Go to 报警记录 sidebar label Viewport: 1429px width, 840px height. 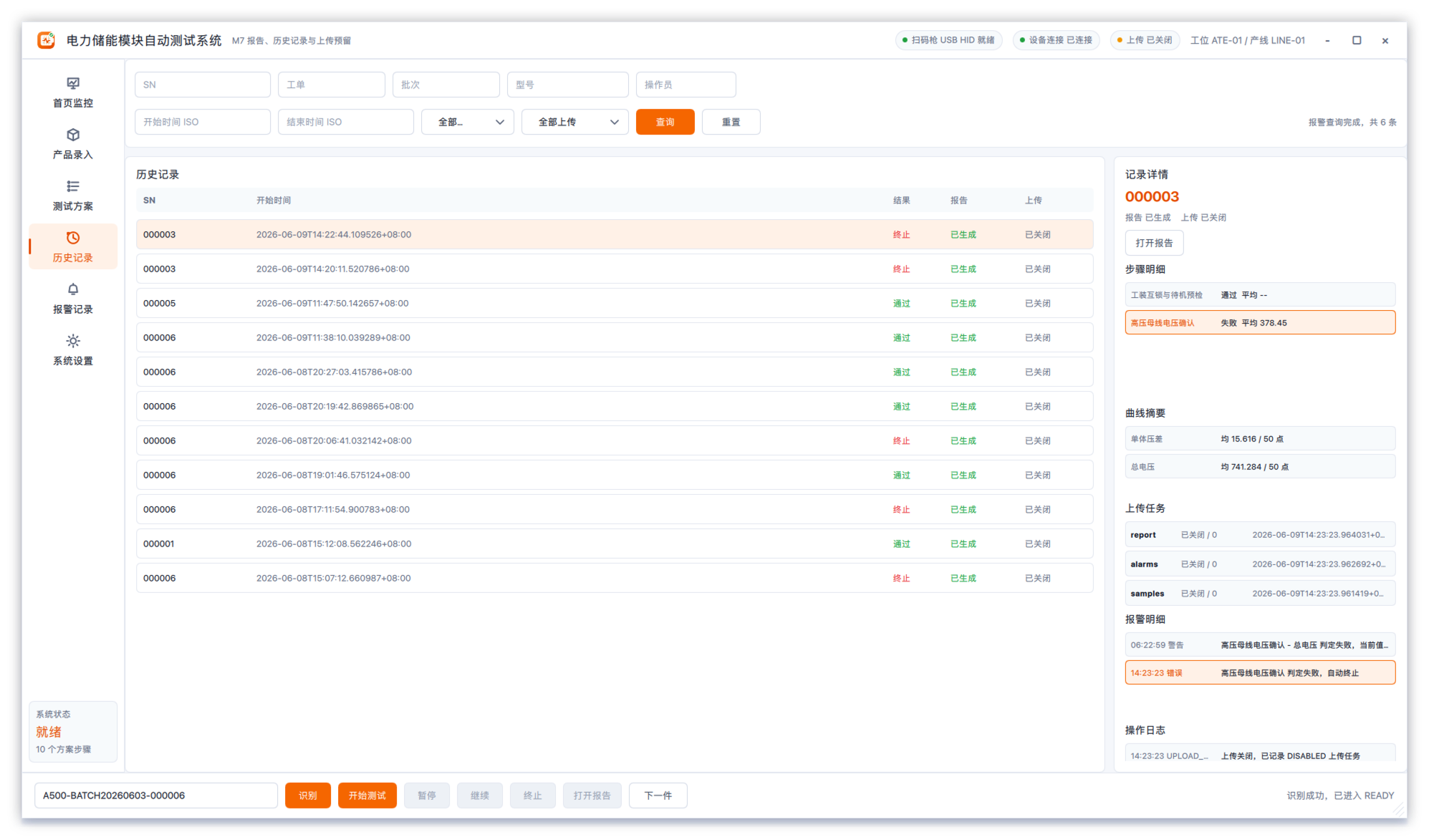coord(73,309)
